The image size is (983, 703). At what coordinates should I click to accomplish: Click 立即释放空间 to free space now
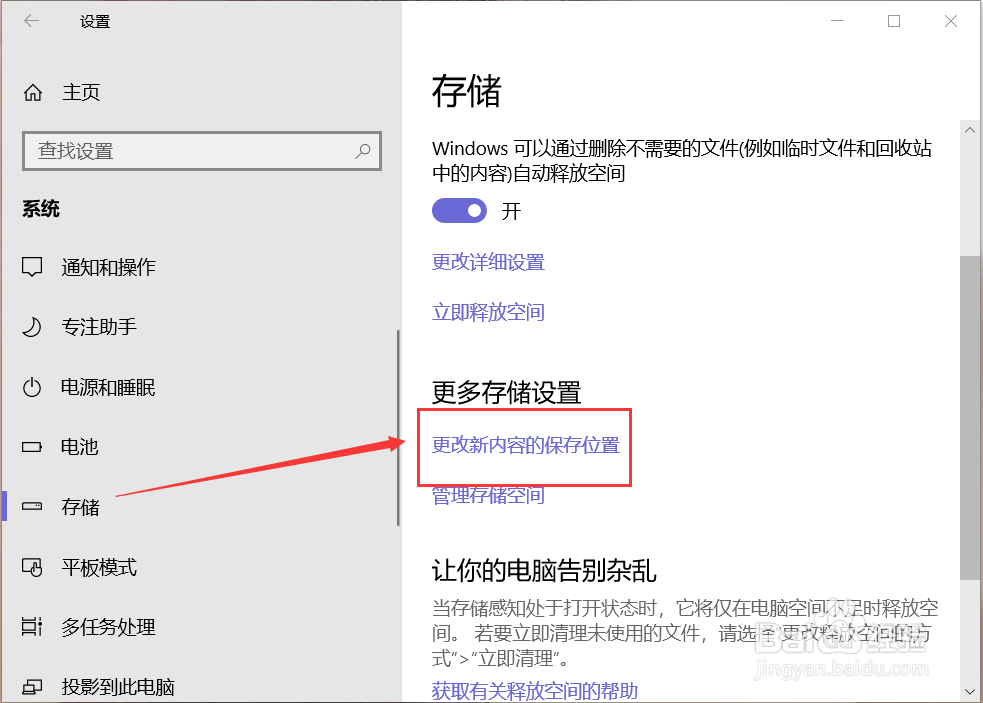pyautogui.click(x=488, y=312)
